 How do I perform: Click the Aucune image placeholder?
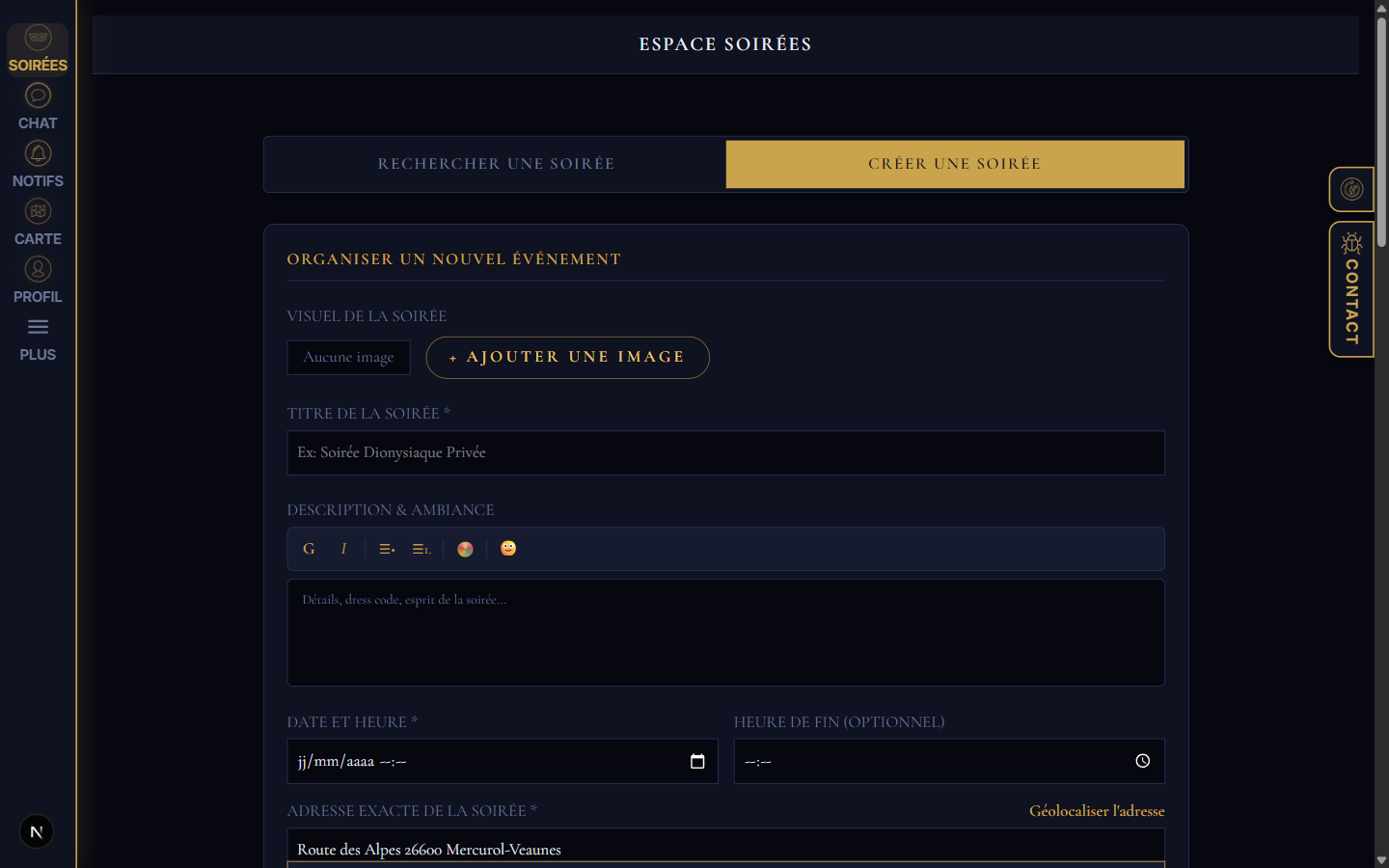coord(348,358)
